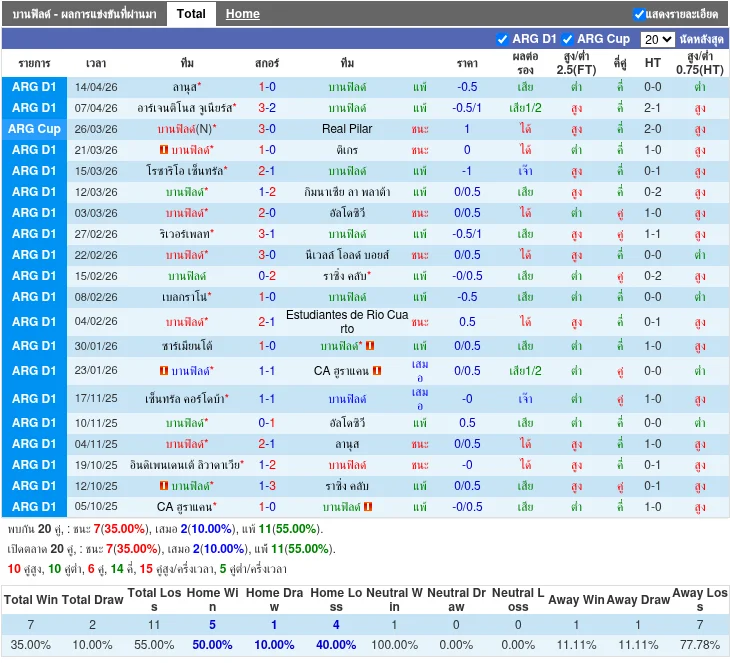
Task: Toggle the แสดงรายละเอียด checkbox
Action: click(x=640, y=14)
